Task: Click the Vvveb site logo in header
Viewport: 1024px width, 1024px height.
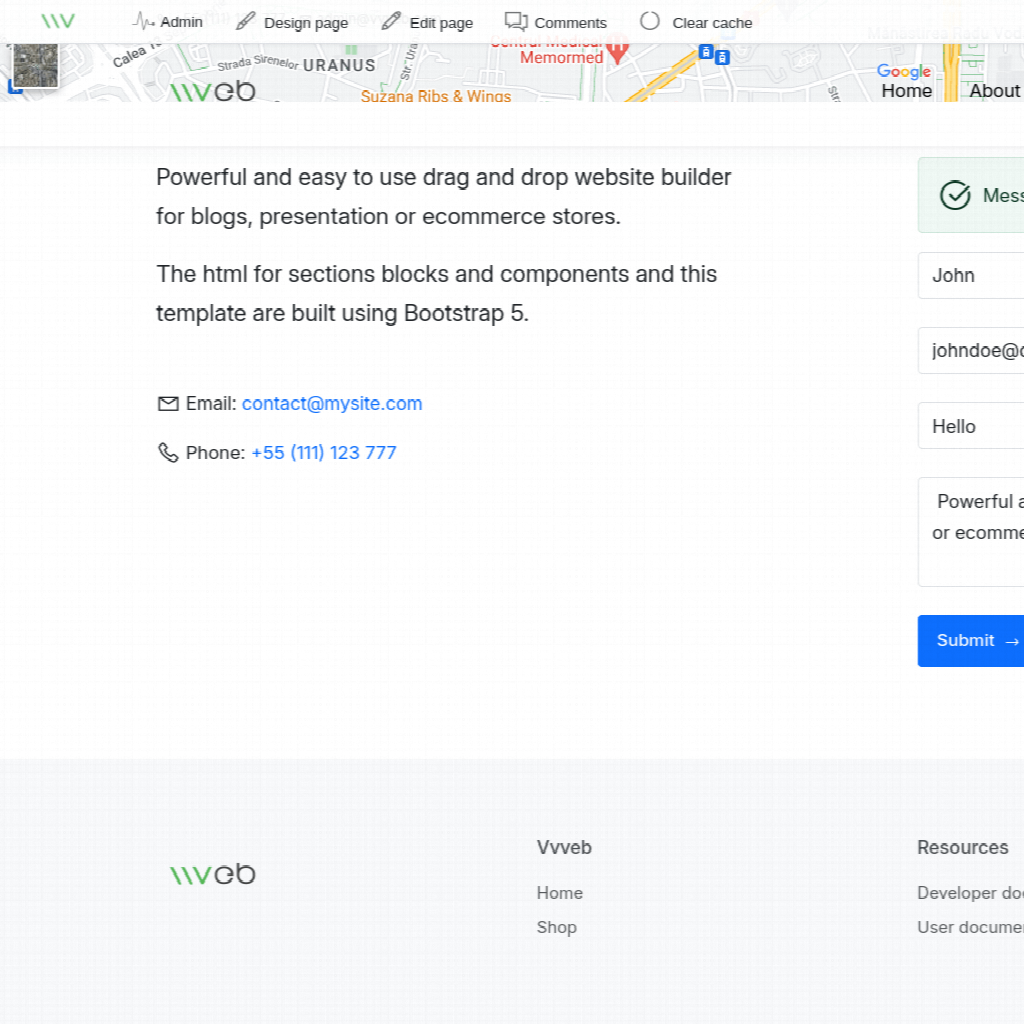Action: point(213,91)
